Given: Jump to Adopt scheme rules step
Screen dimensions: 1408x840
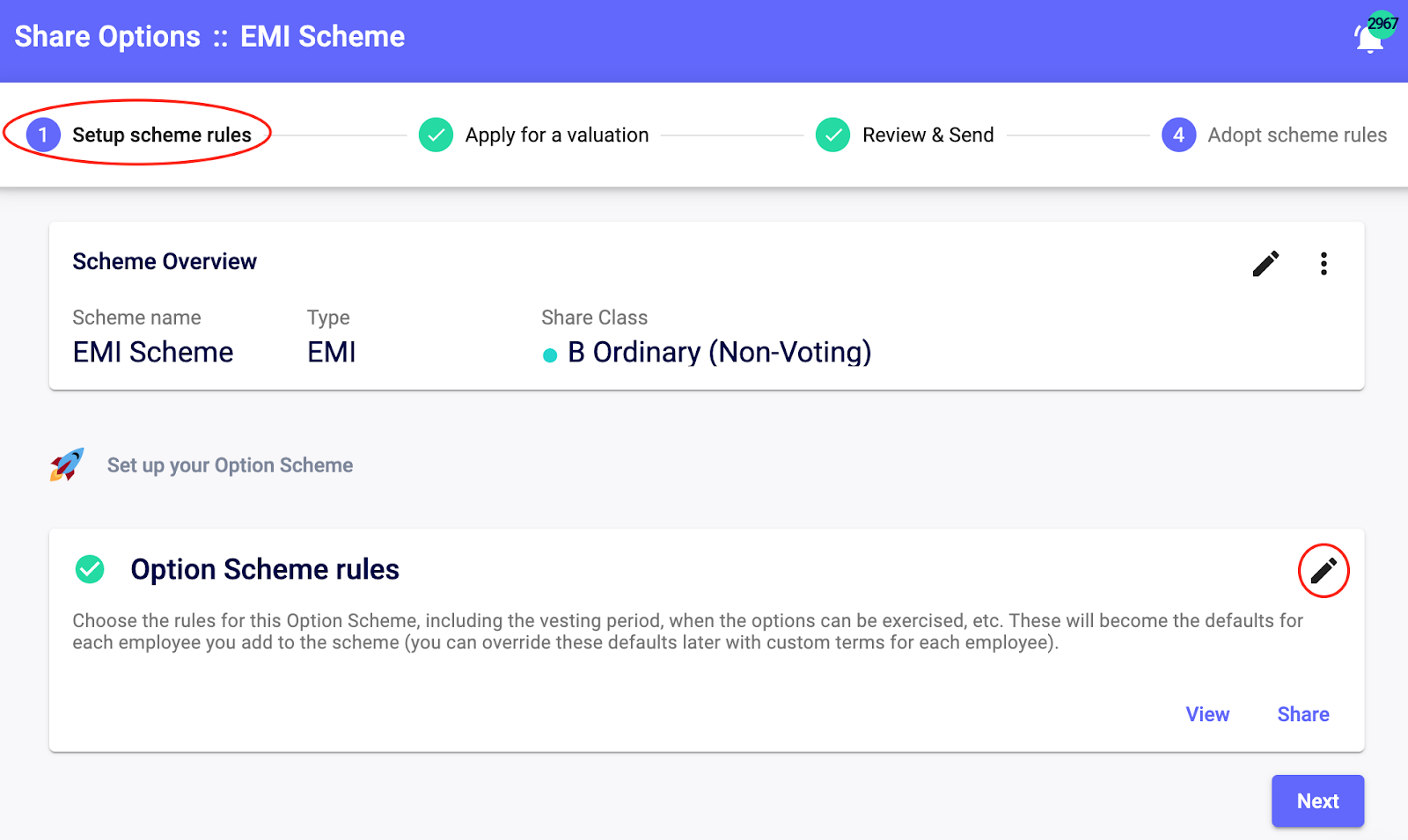Looking at the screenshot, I should (1296, 135).
